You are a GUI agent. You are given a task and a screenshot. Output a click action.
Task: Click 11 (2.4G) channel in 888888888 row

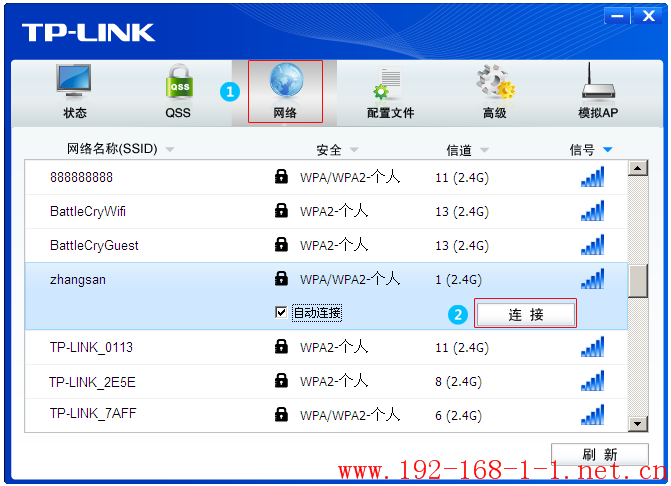(x=462, y=178)
